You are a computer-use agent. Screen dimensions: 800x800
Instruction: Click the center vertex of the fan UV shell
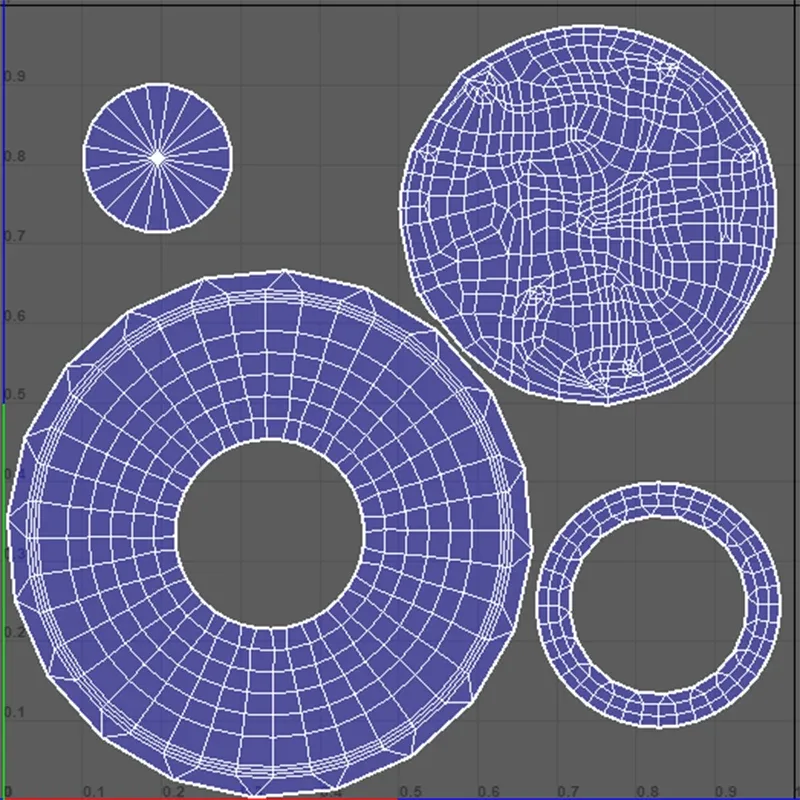tap(158, 158)
